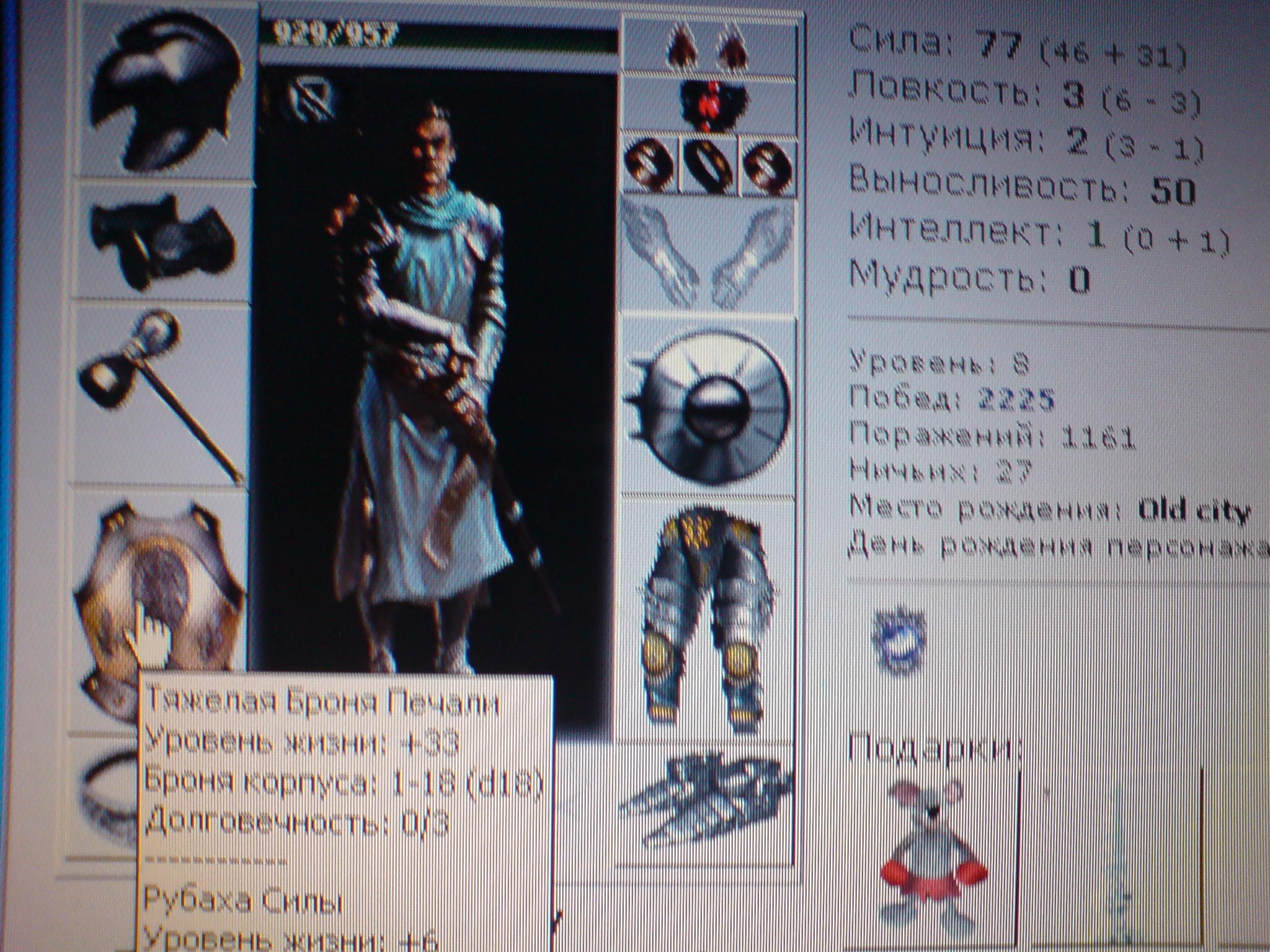Click the Мудрость 0 stat line
Screen dimensions: 1270x952
pyautogui.click(x=970, y=279)
